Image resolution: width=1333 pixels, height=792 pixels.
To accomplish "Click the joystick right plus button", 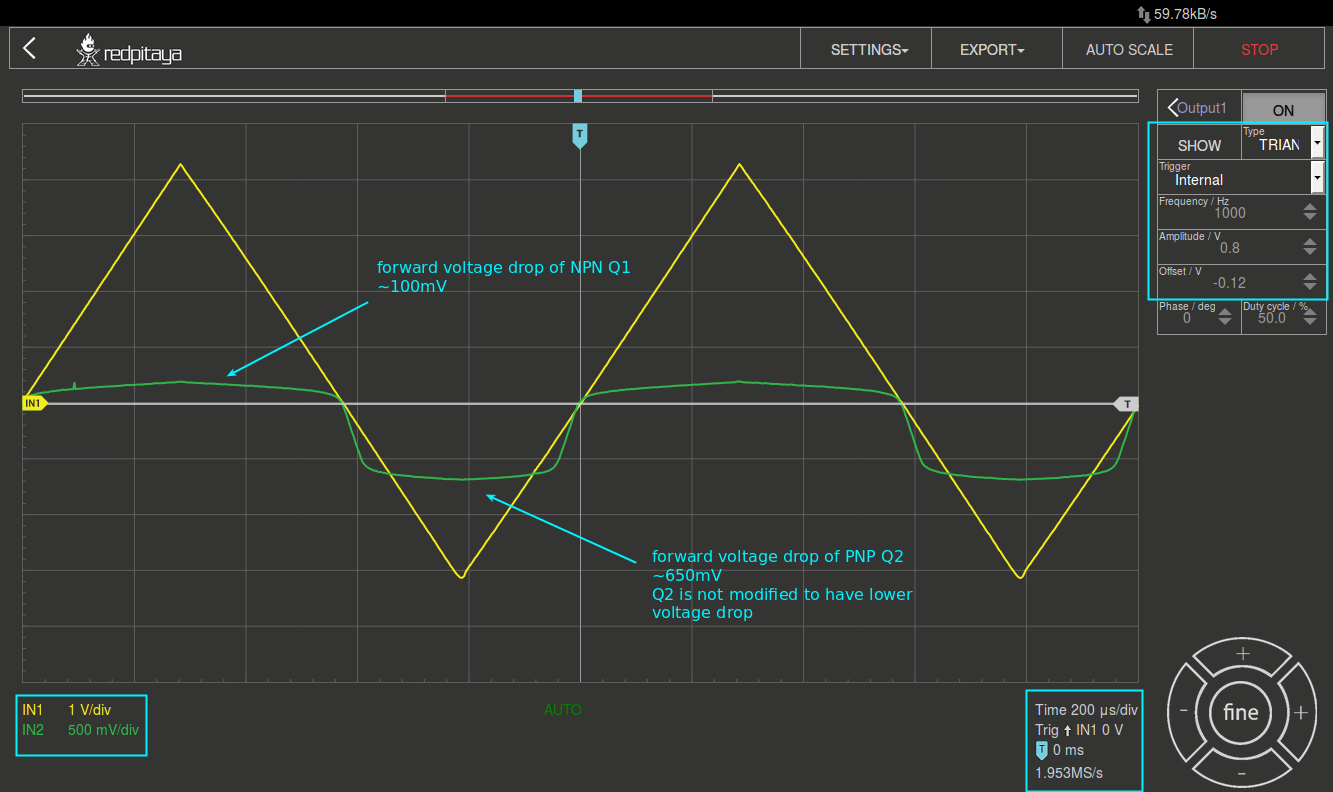I will point(1300,712).
